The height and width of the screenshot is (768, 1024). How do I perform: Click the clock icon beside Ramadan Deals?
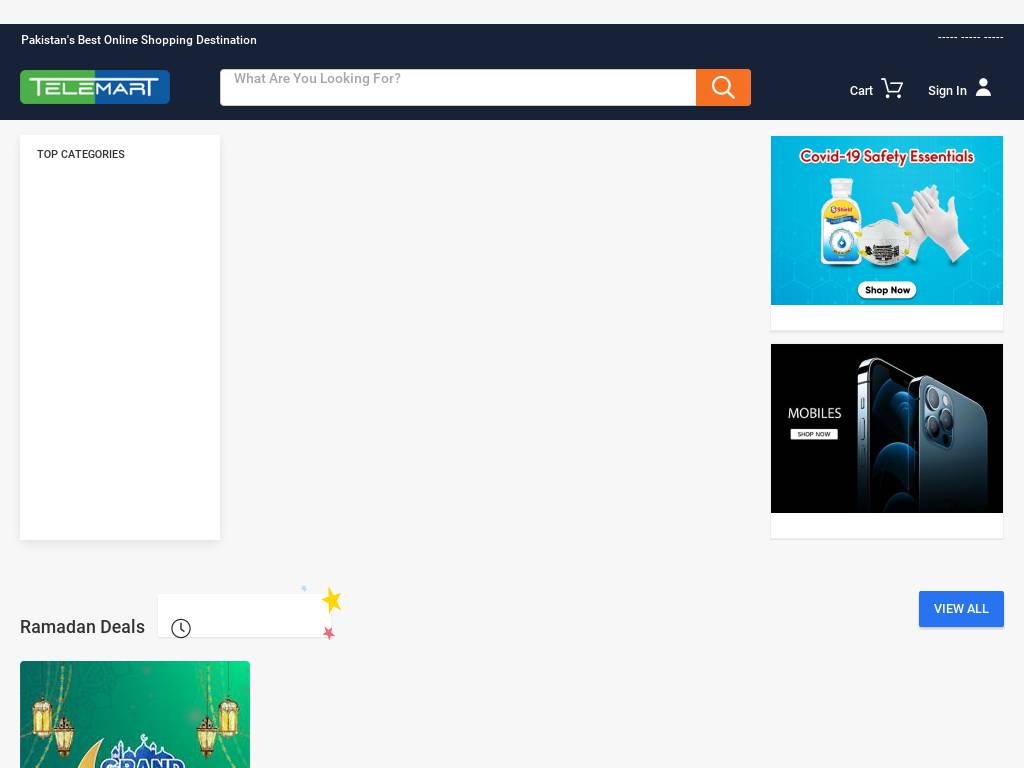click(181, 628)
